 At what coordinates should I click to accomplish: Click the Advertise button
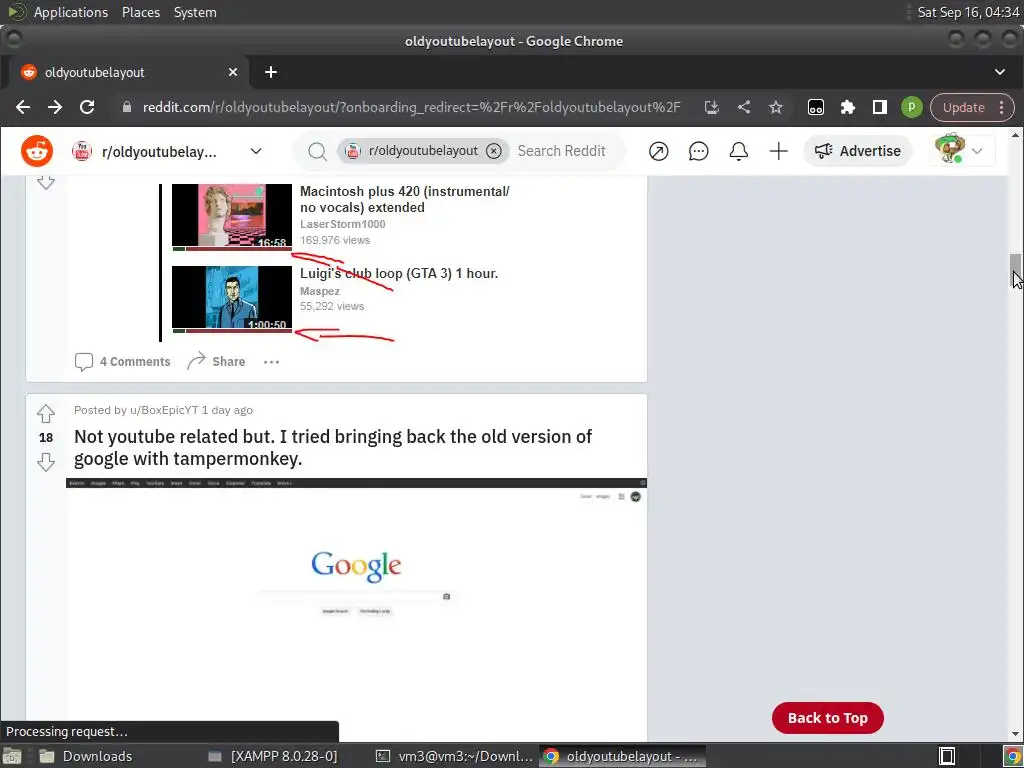click(x=857, y=151)
